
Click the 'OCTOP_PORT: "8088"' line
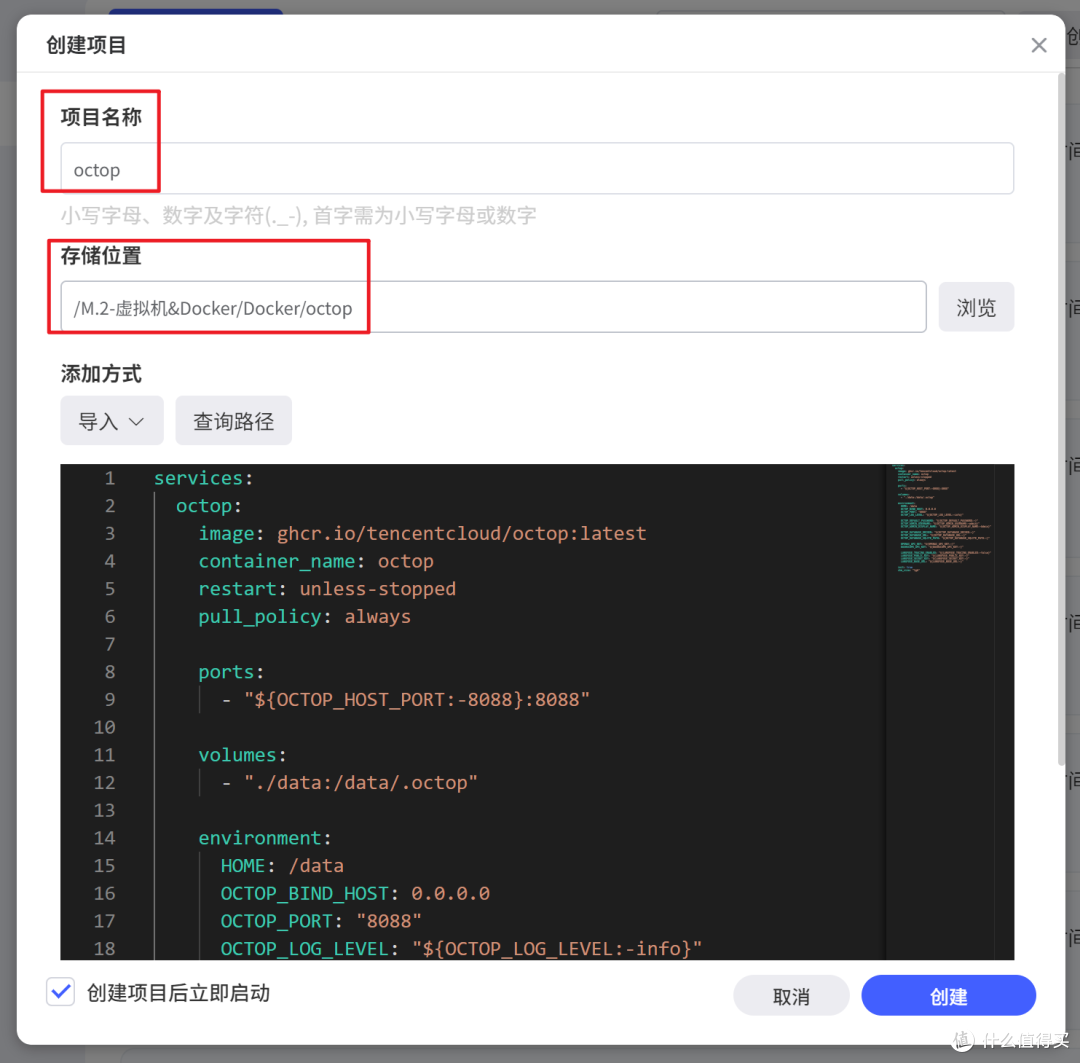(x=321, y=921)
